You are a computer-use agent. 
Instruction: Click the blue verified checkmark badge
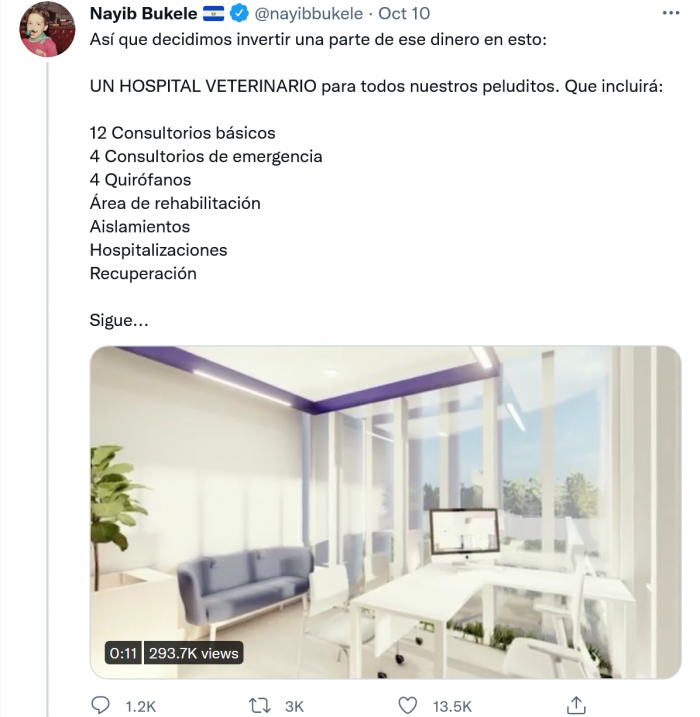tap(240, 14)
